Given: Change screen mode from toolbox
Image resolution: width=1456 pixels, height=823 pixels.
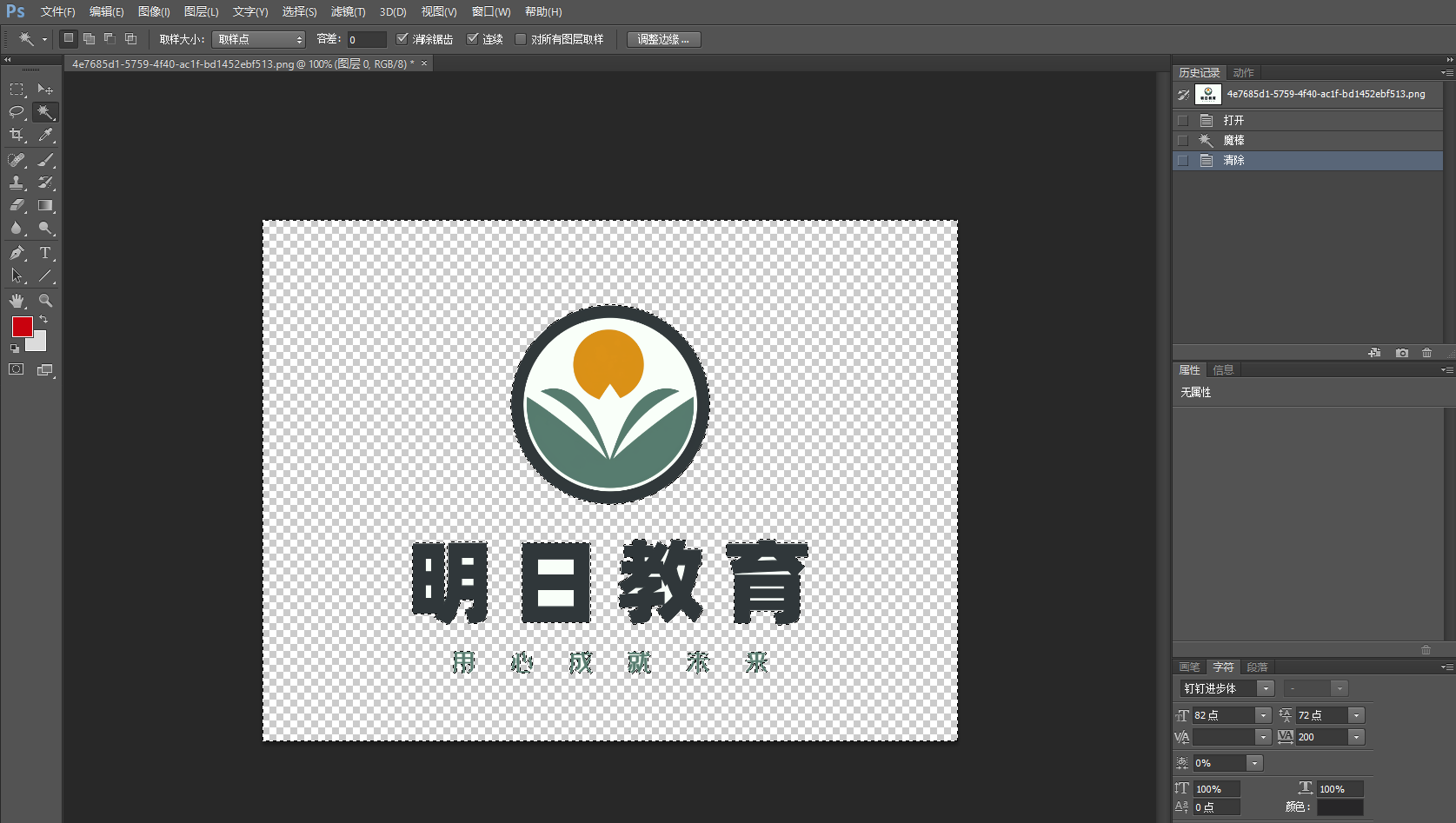Looking at the screenshot, I should [45, 370].
